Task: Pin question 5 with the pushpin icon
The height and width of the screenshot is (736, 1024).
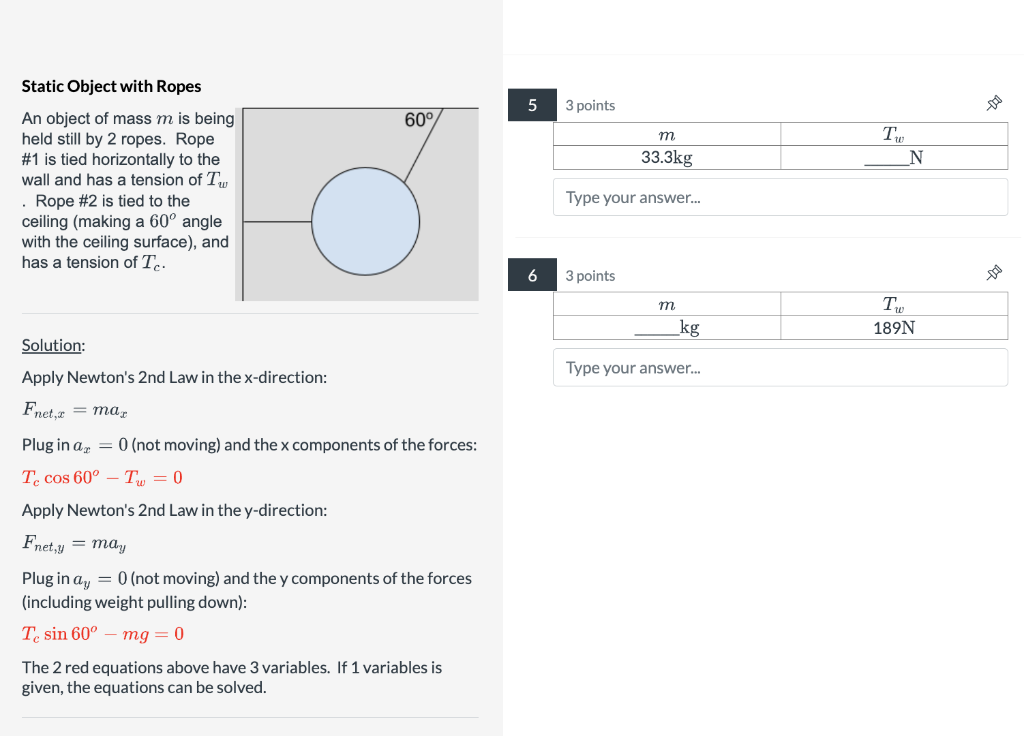Action: (x=993, y=103)
